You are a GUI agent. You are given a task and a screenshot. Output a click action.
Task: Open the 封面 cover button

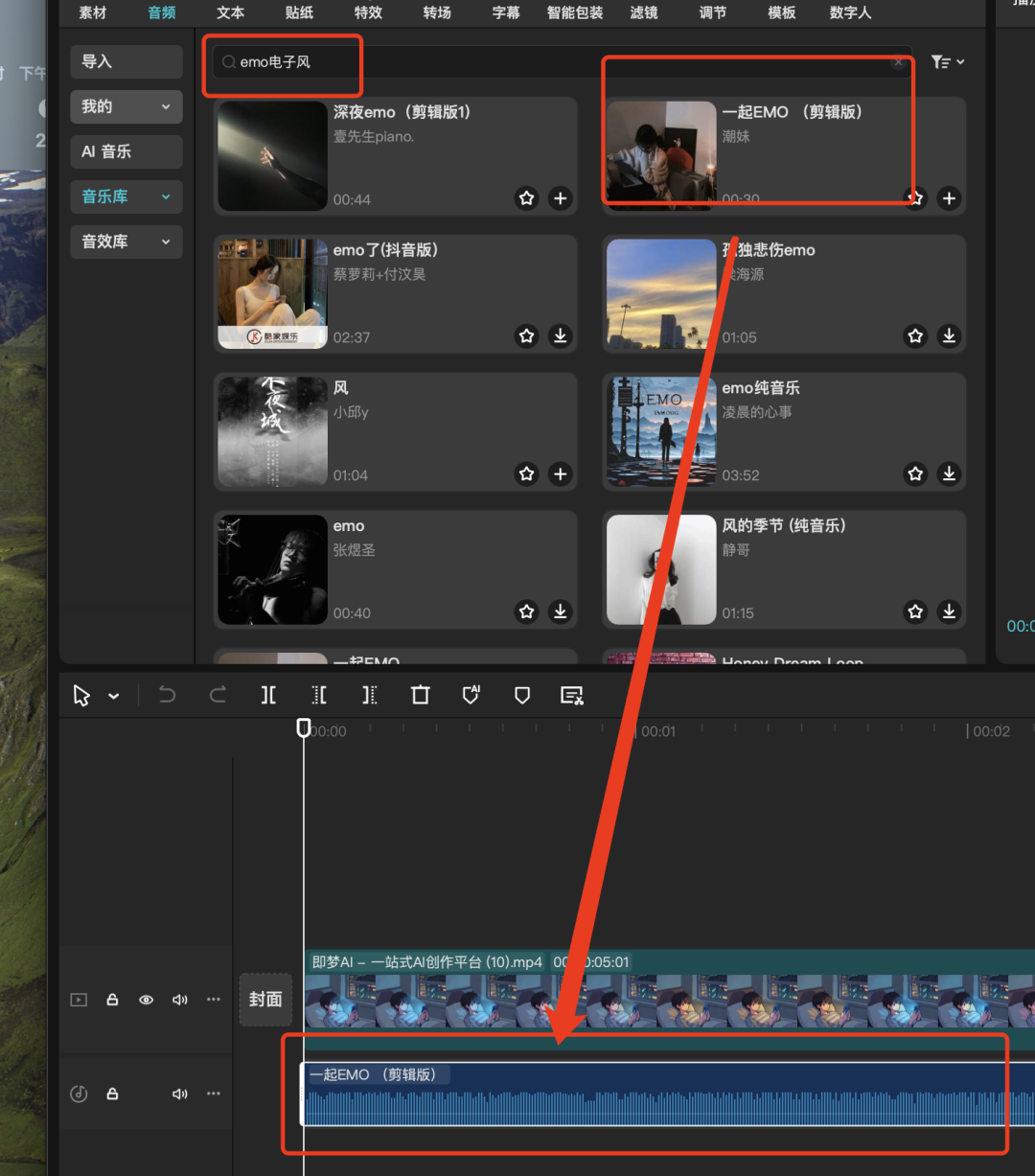[265, 1000]
